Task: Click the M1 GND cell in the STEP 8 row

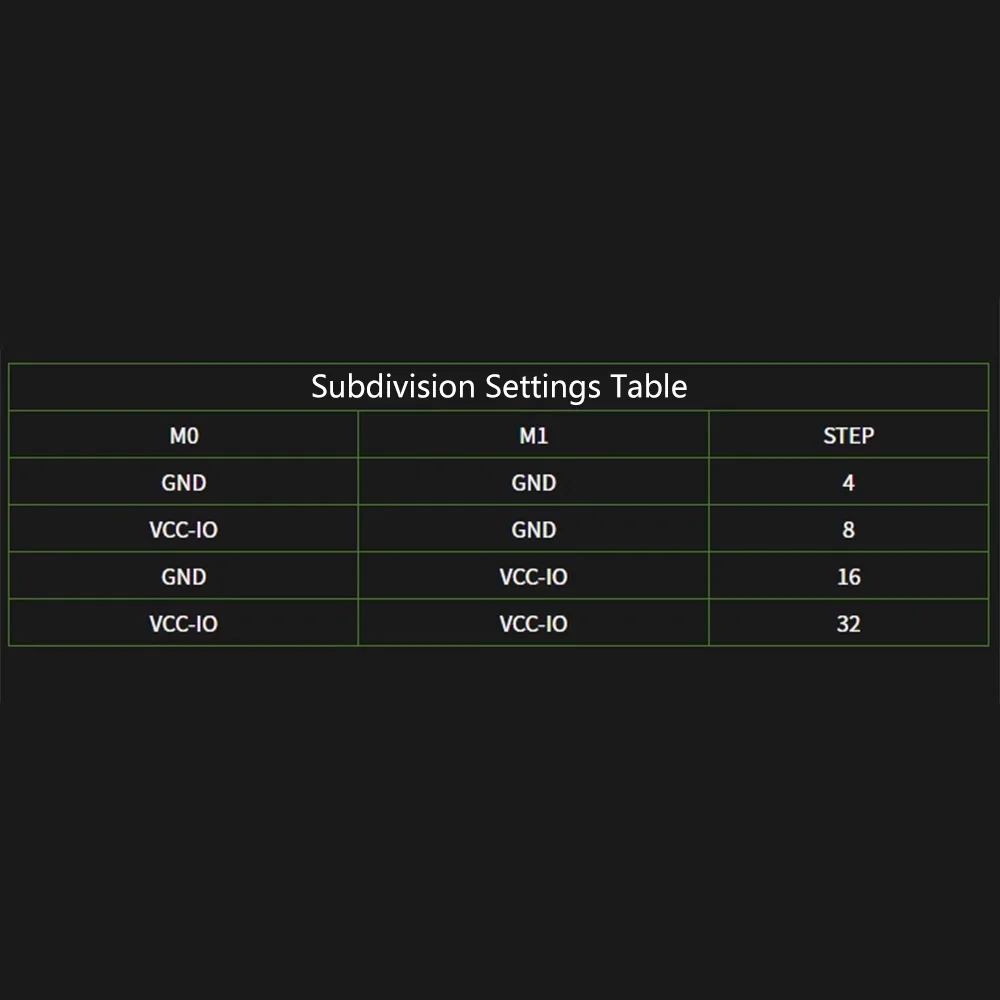Action: coord(533,530)
